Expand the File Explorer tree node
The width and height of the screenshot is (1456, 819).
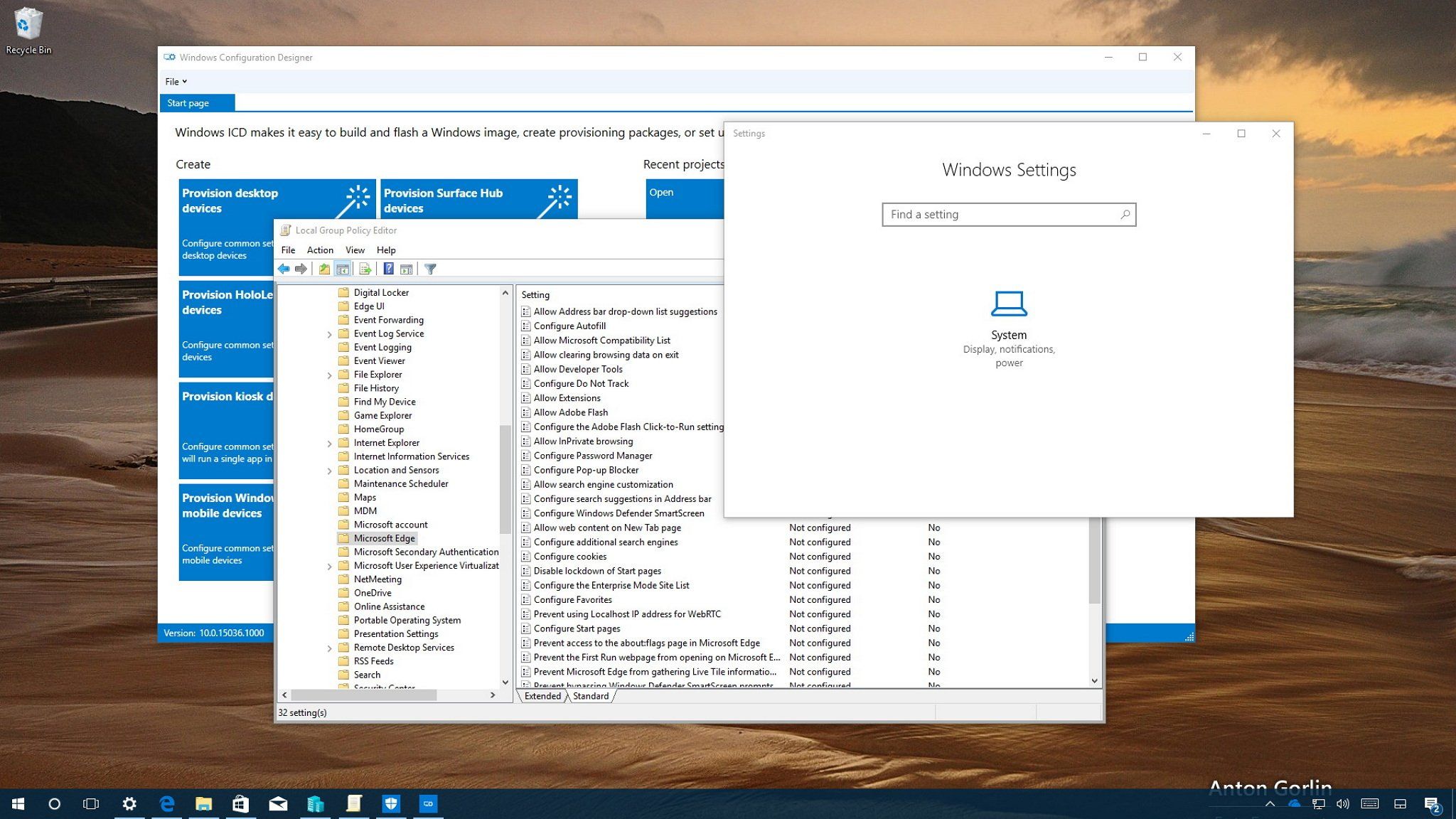pos(329,375)
